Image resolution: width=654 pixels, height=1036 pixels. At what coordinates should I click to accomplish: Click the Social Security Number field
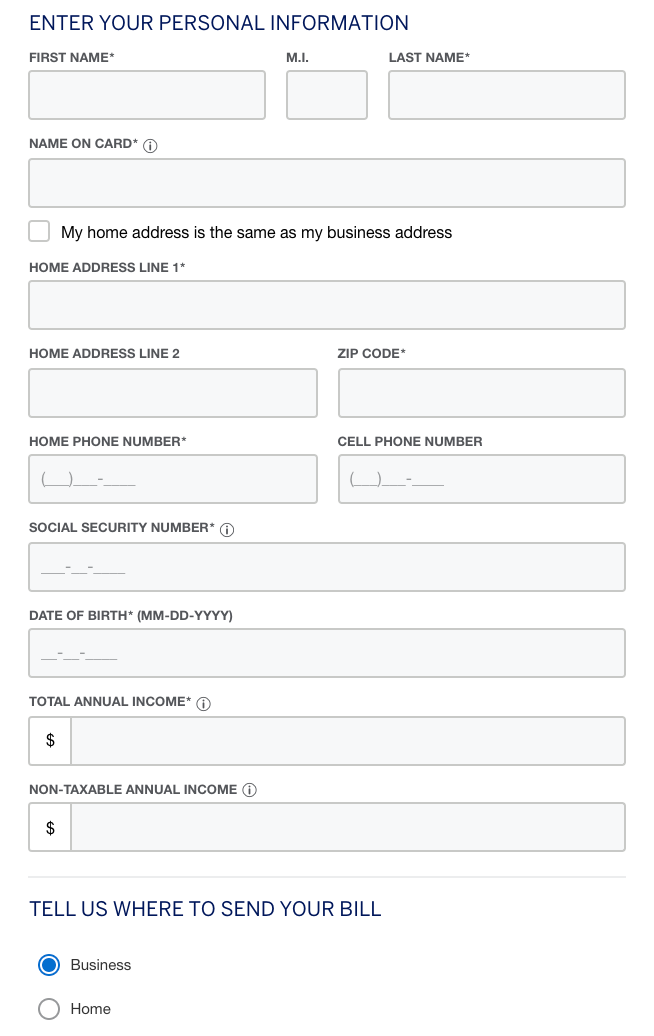click(326, 566)
